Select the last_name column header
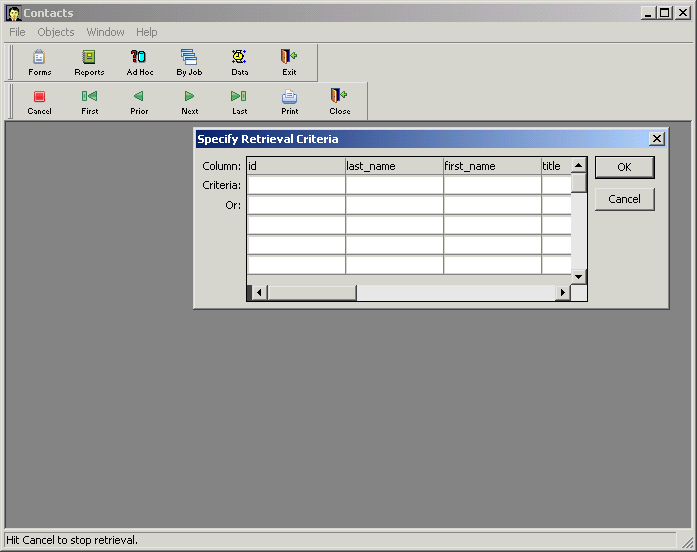The image size is (697, 552). [x=394, y=166]
